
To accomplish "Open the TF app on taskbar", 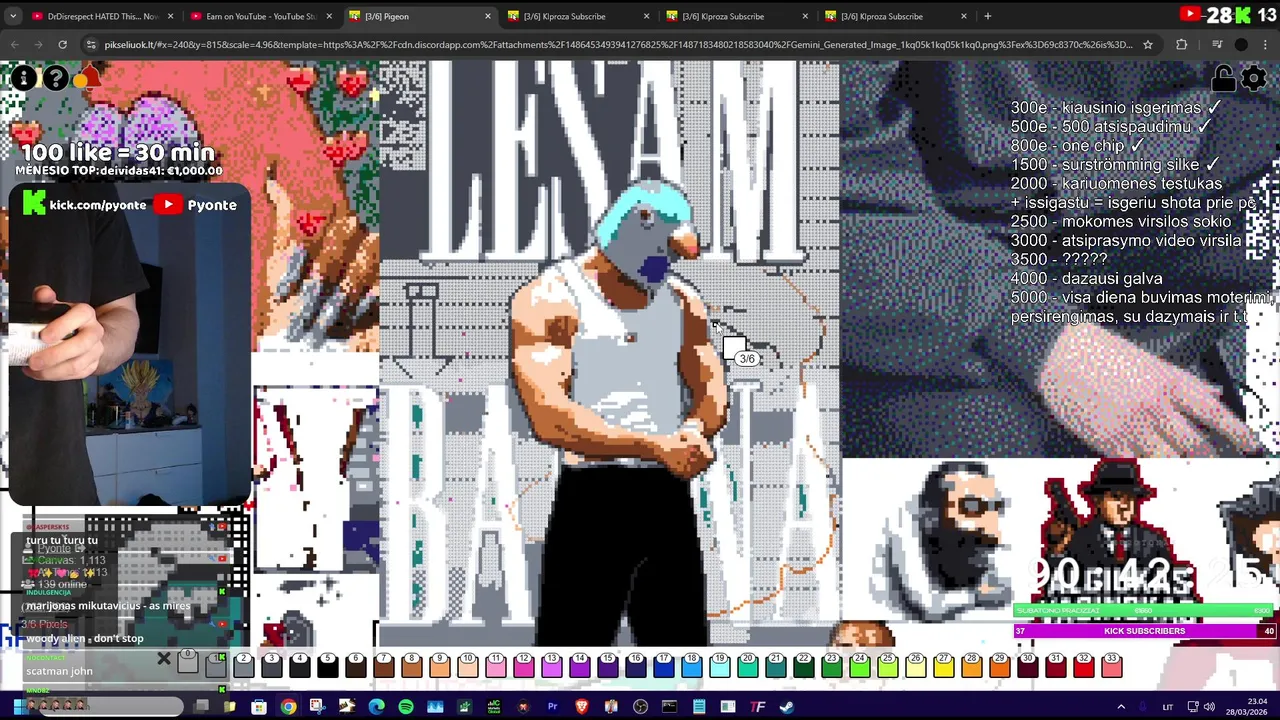I will [757, 707].
